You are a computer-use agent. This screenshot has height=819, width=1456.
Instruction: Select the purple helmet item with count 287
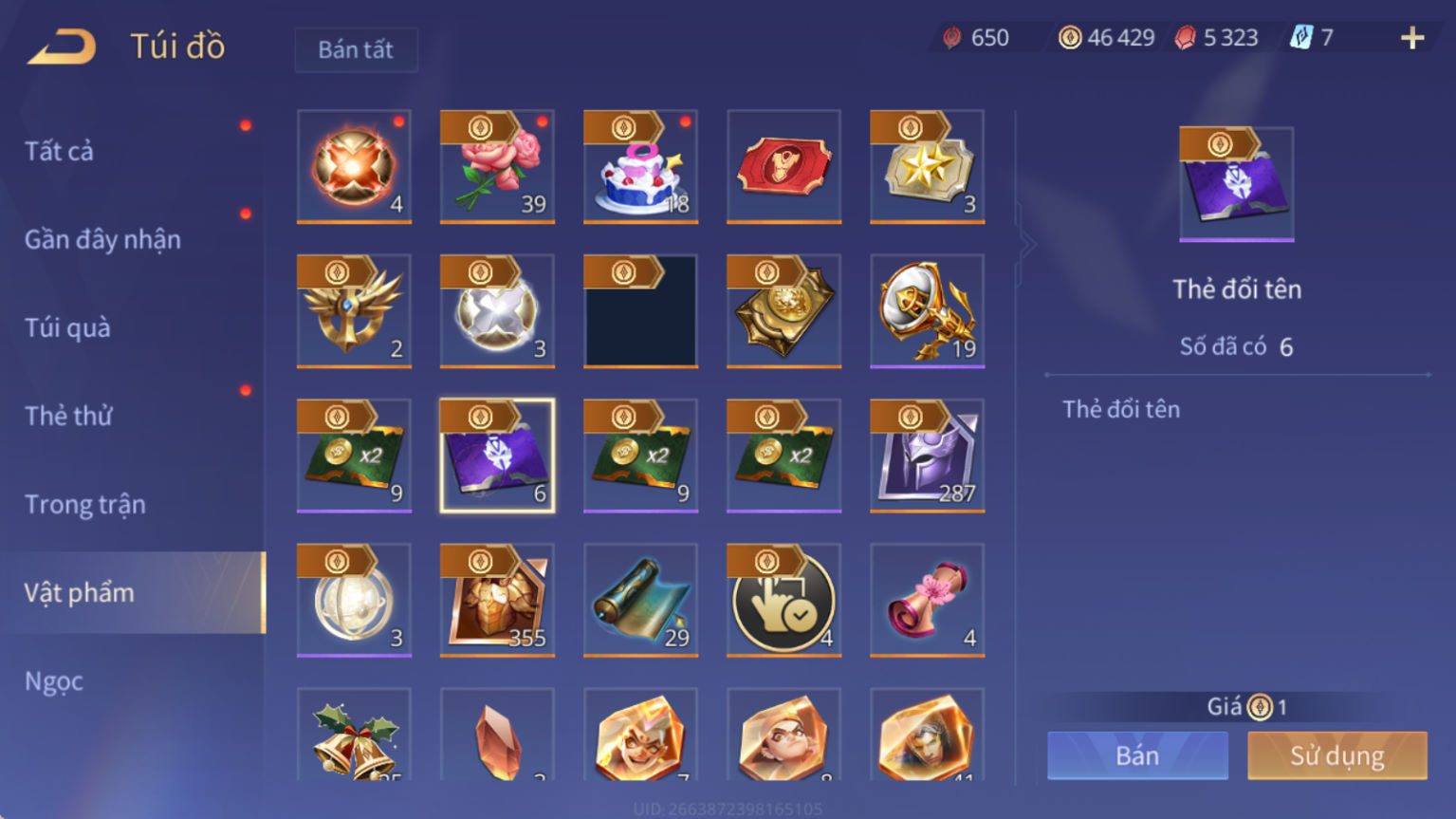[x=927, y=456]
